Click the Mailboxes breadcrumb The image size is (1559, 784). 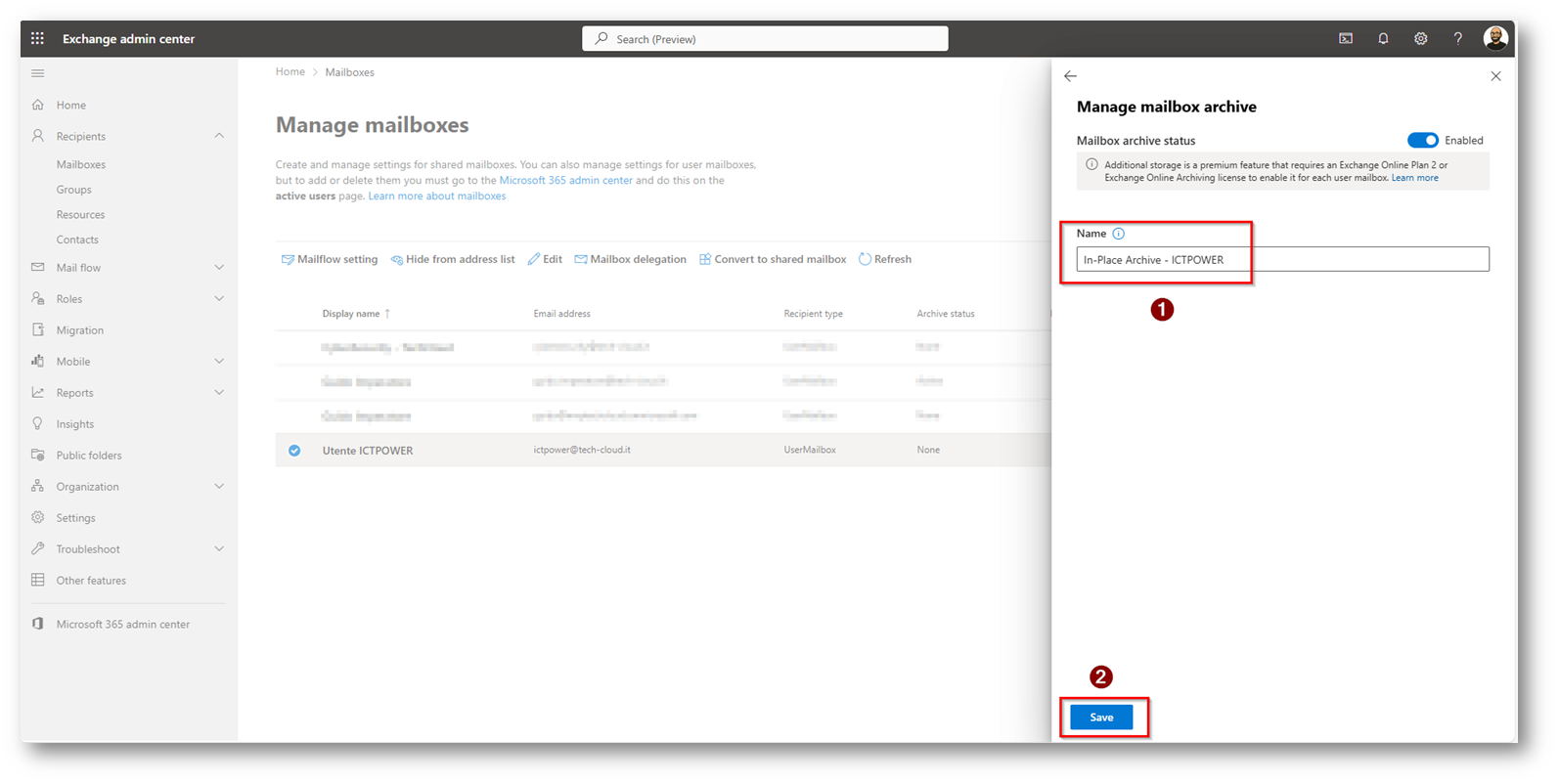pyautogui.click(x=350, y=72)
